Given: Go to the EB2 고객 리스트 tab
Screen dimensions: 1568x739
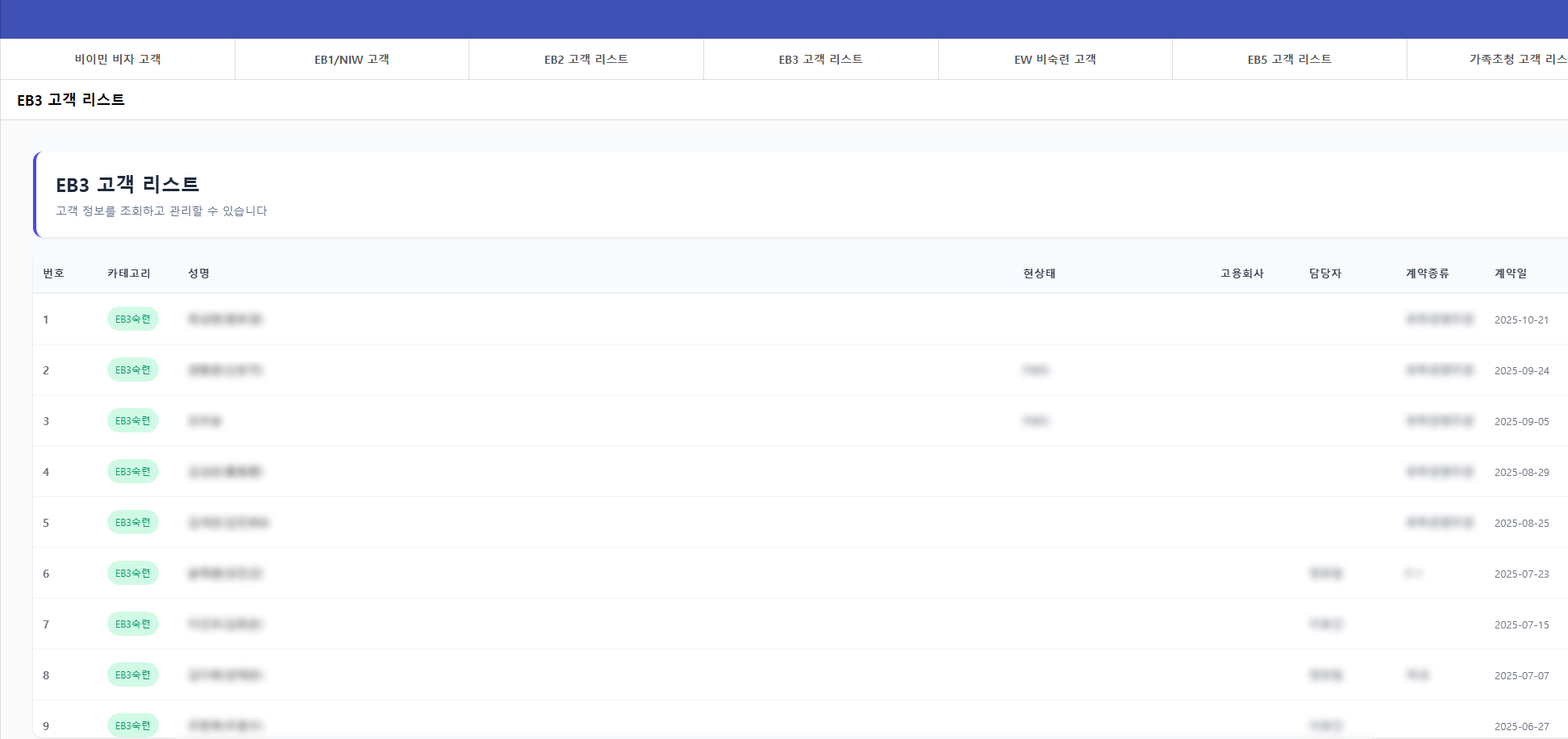Looking at the screenshot, I should coord(586,59).
